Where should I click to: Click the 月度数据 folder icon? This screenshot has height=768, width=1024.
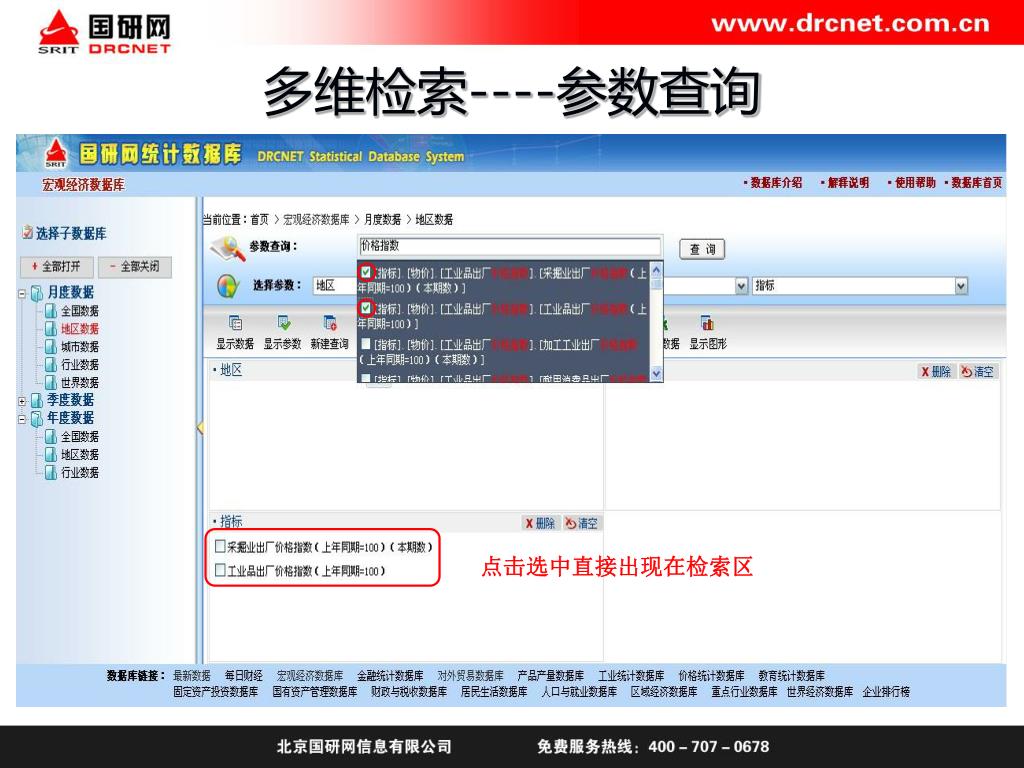(x=37, y=293)
